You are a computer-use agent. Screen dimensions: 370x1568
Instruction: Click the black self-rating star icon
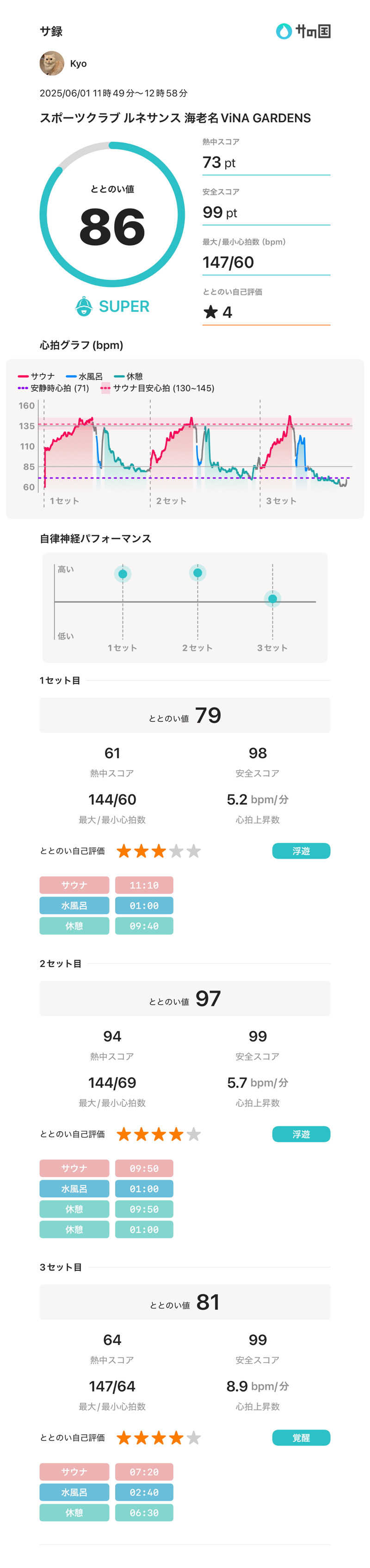click(x=210, y=312)
